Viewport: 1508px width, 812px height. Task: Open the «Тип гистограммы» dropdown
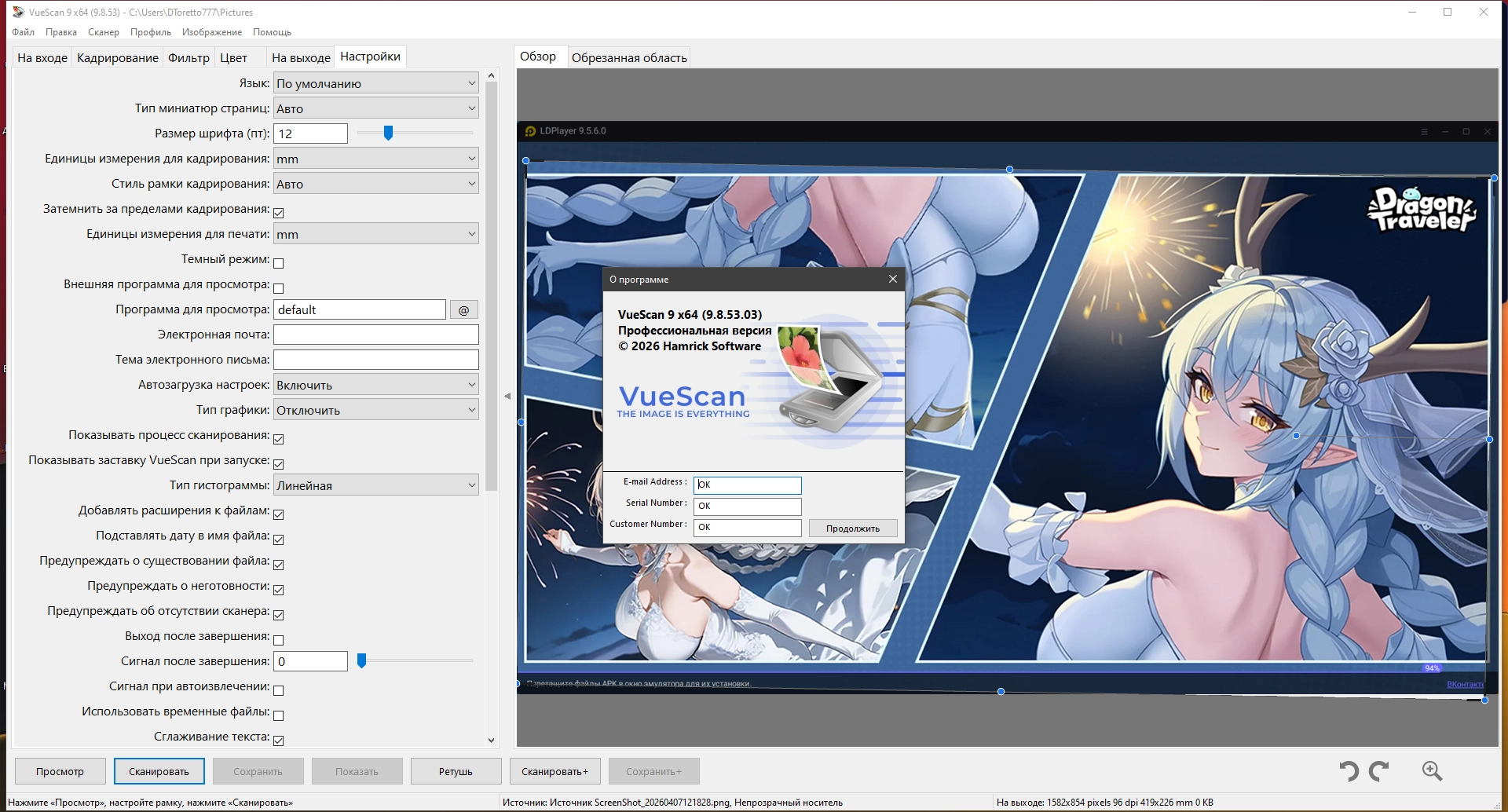coord(376,485)
